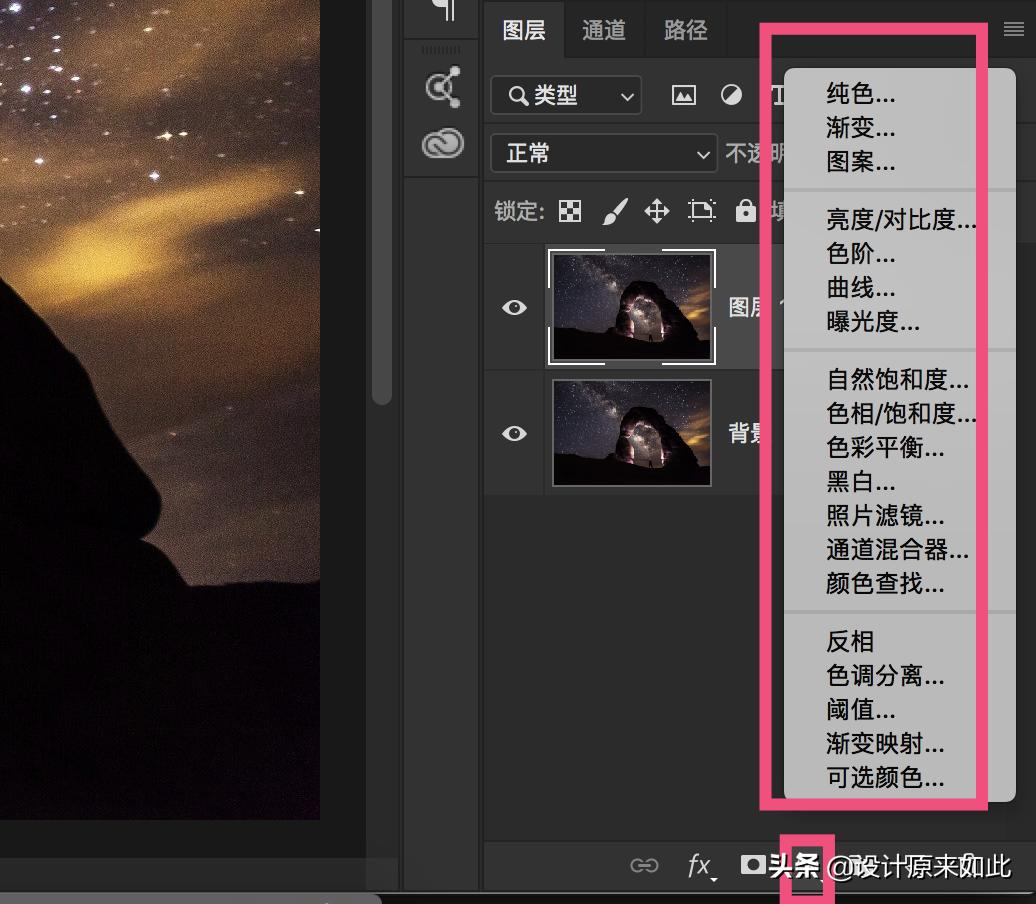Toggle the pixel layer filter icon
The image size is (1036, 904).
pos(683,95)
